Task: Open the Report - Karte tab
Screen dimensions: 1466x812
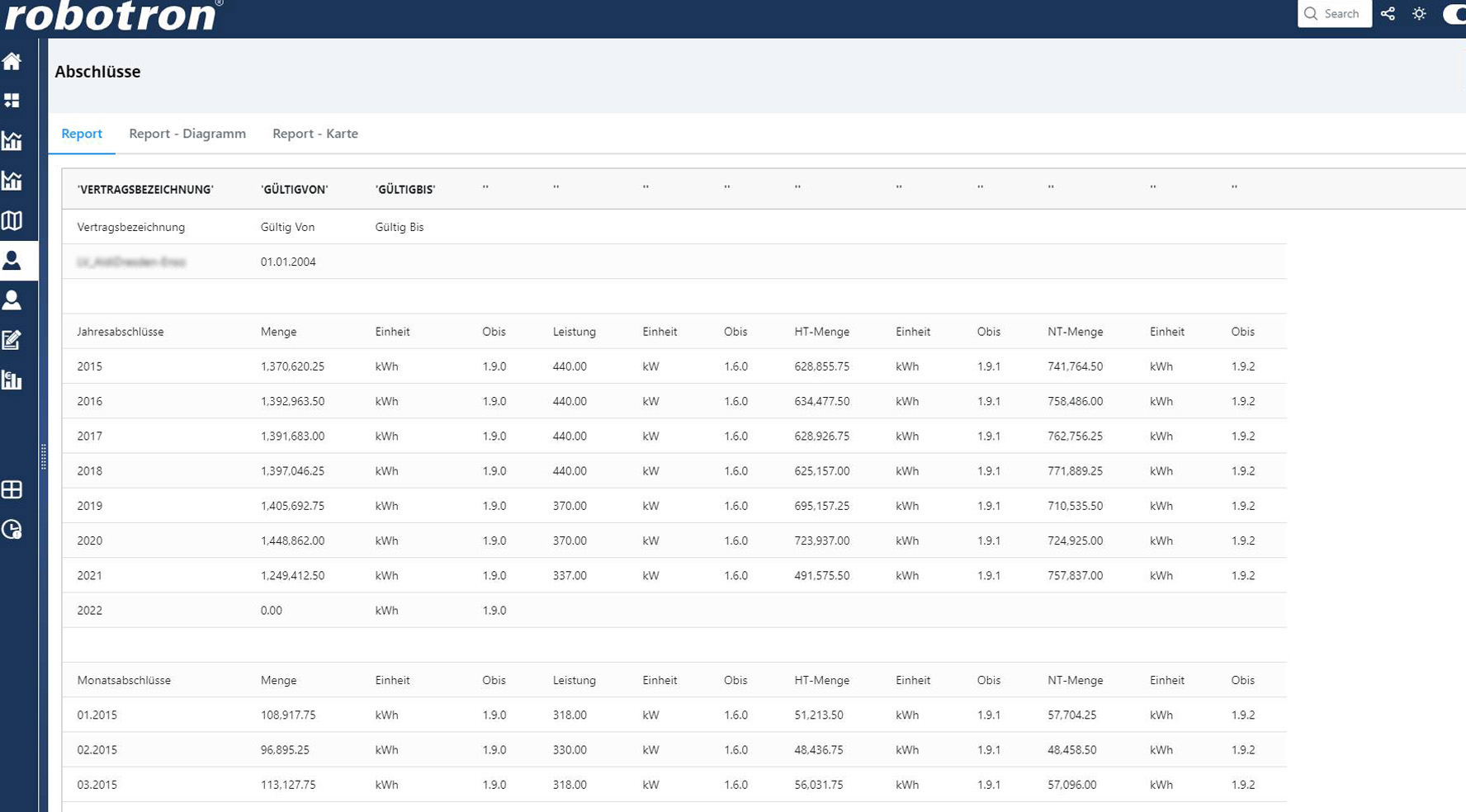Action: pyautogui.click(x=315, y=134)
